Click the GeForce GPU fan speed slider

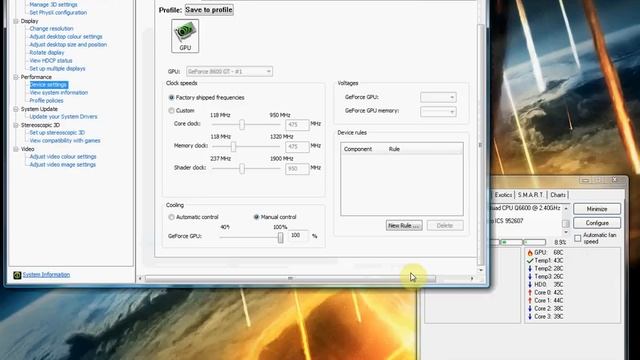point(280,237)
